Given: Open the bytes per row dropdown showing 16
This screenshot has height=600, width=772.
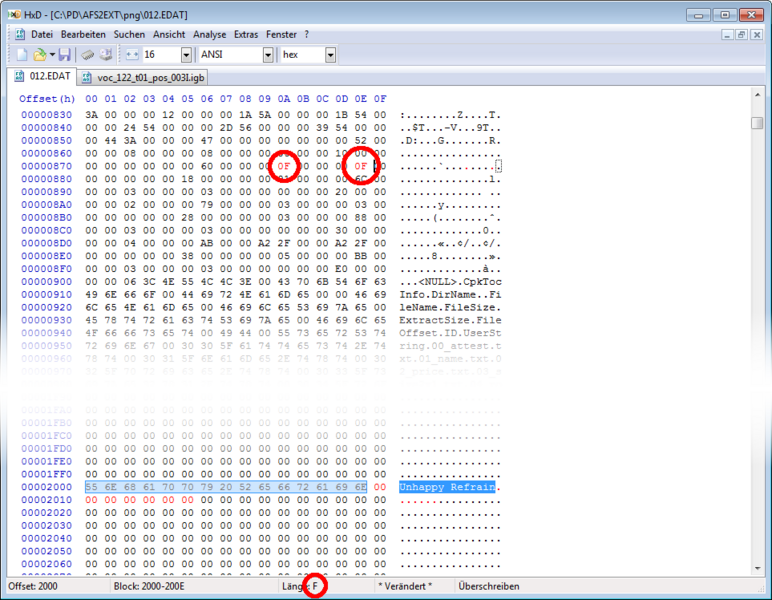Looking at the screenshot, I should [187, 54].
